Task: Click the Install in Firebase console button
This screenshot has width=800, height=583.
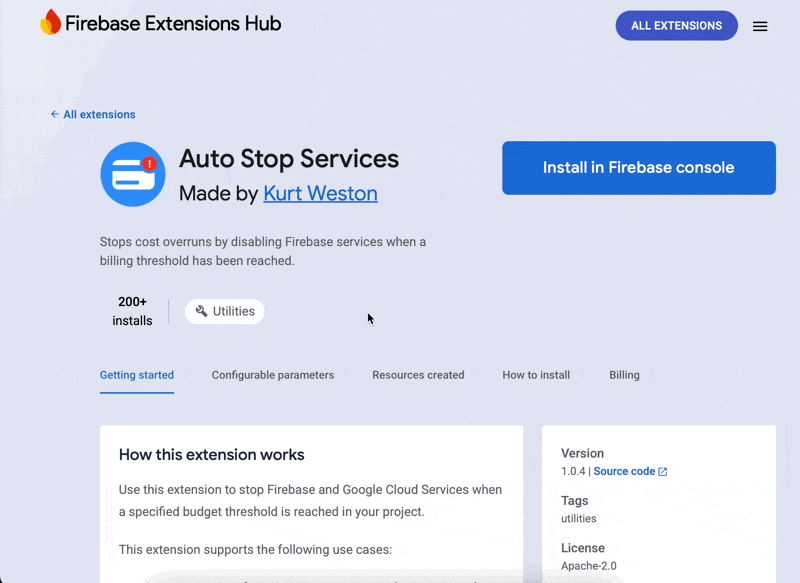Action: 638,168
